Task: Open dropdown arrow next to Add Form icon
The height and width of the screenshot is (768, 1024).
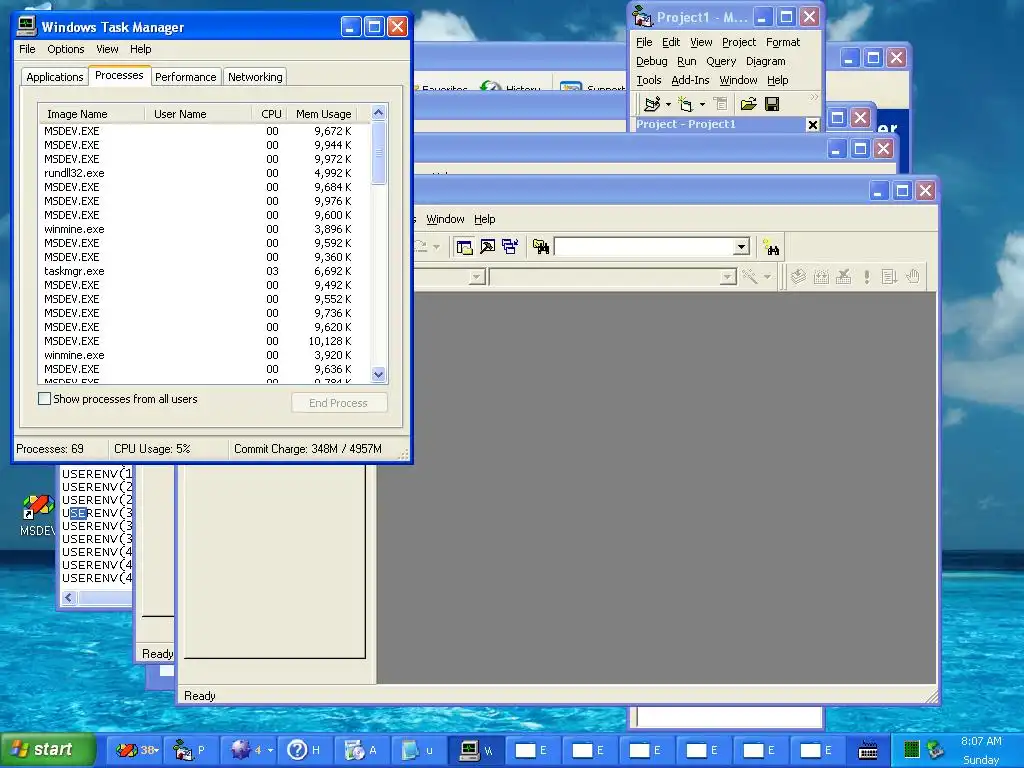Action: pos(702,104)
